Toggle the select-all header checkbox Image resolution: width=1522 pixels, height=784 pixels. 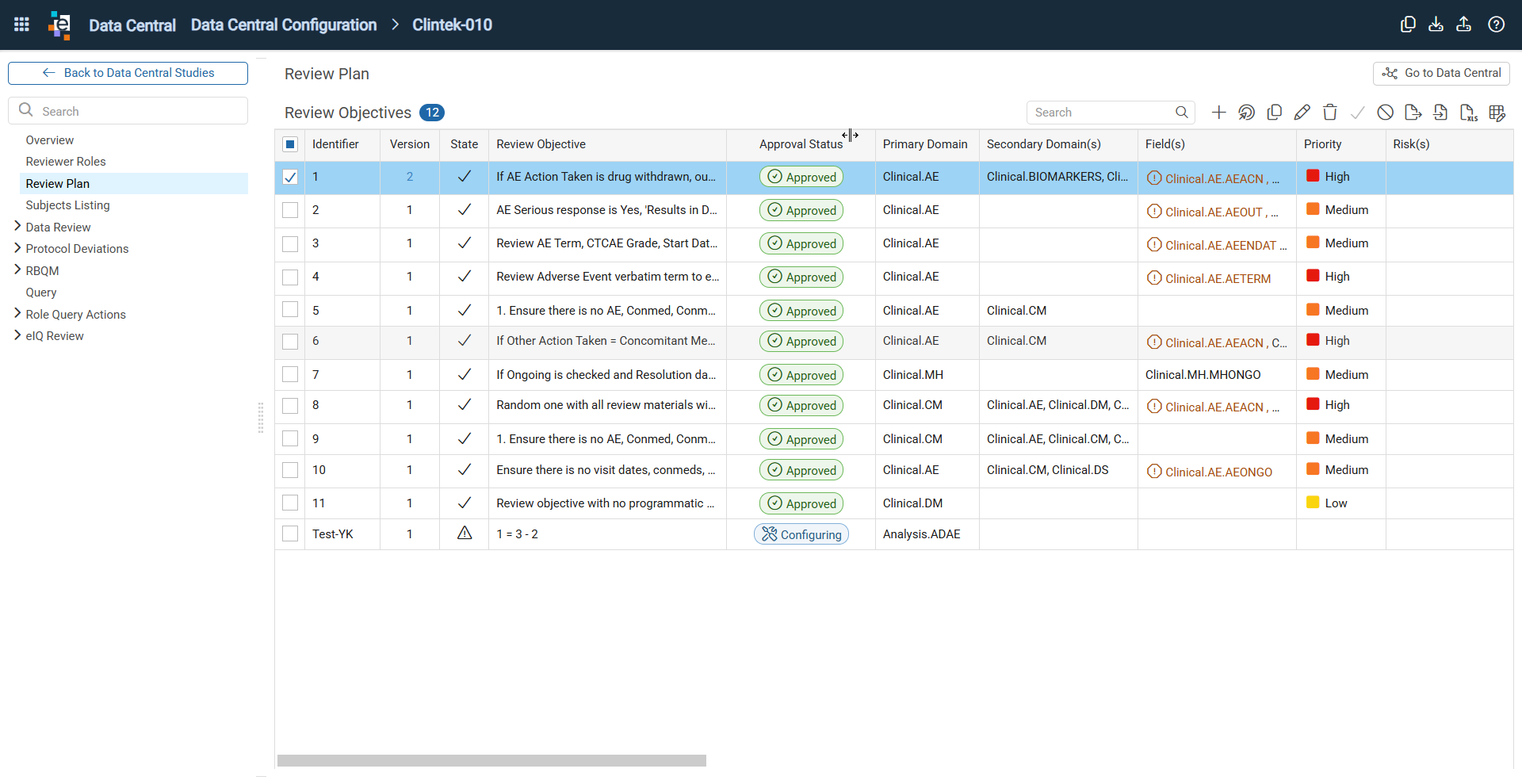[290, 144]
